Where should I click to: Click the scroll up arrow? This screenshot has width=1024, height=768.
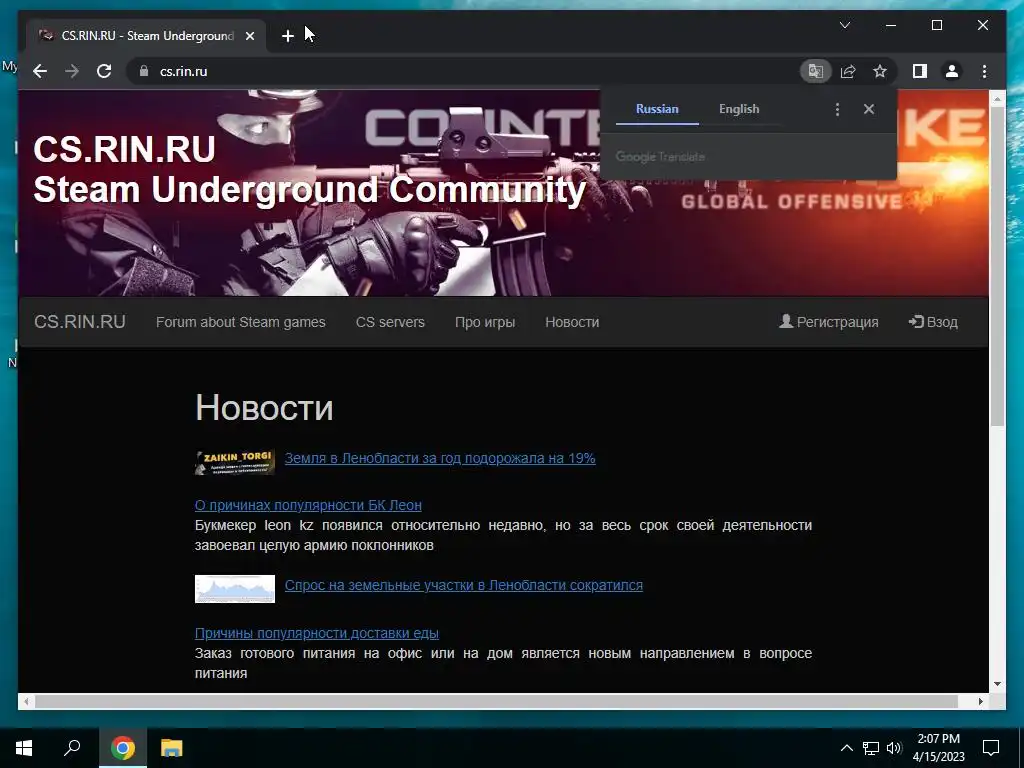coord(997,99)
